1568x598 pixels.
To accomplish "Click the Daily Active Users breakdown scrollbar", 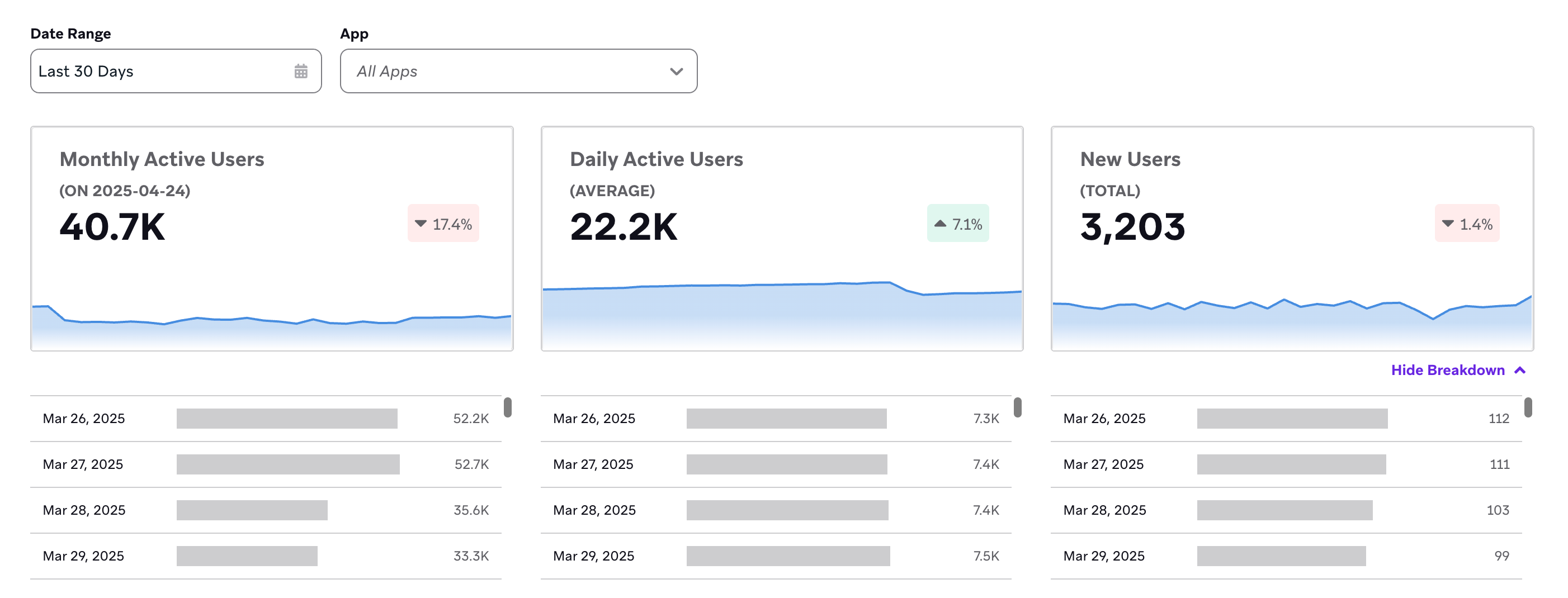I will pyautogui.click(x=1017, y=407).
